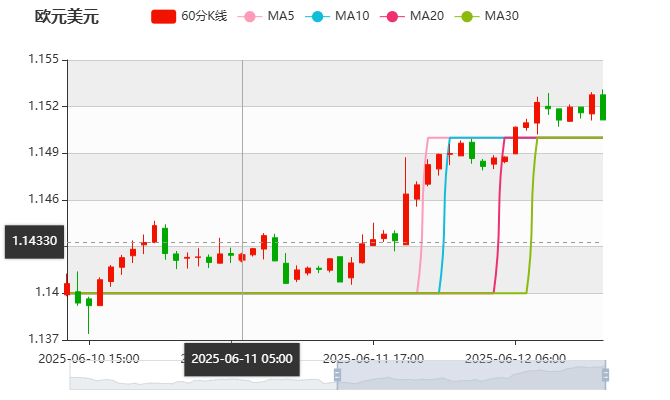Click the 2025-06-11 05:00 axis pointer label

click(242, 358)
